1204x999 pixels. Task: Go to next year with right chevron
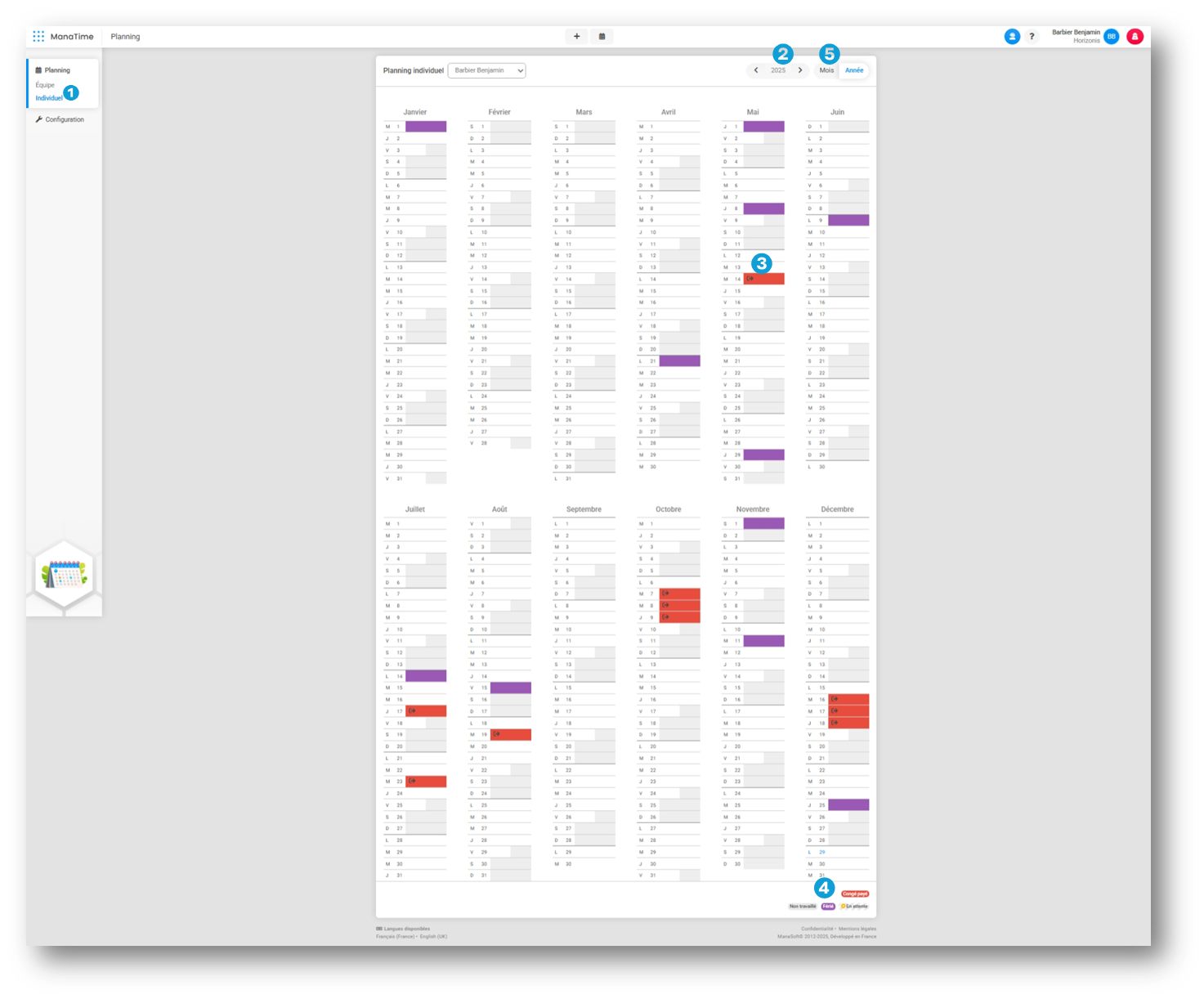(x=799, y=70)
